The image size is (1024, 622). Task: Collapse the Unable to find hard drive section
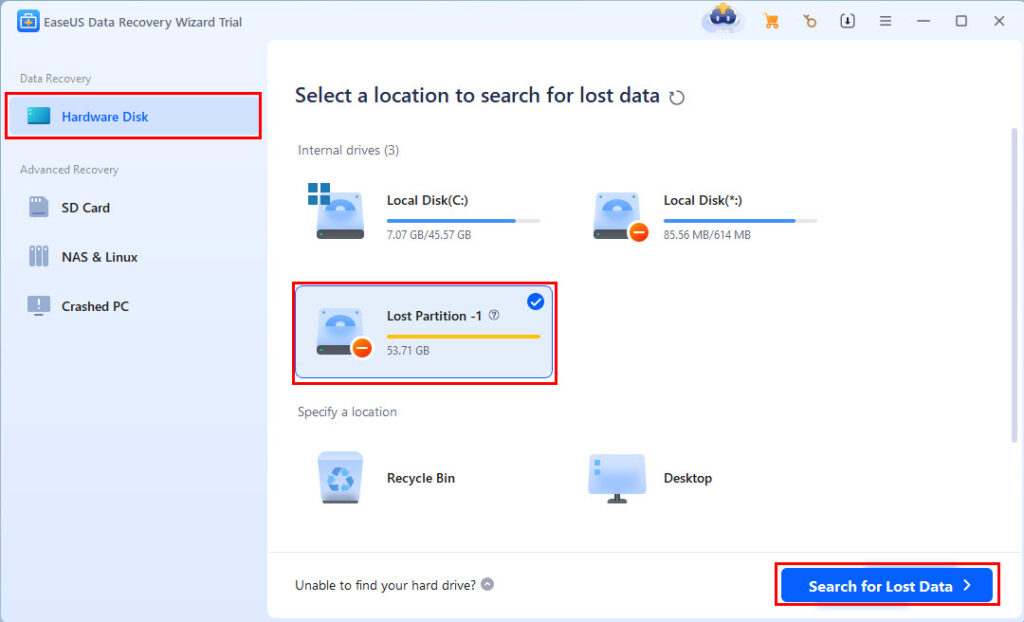tap(487, 584)
